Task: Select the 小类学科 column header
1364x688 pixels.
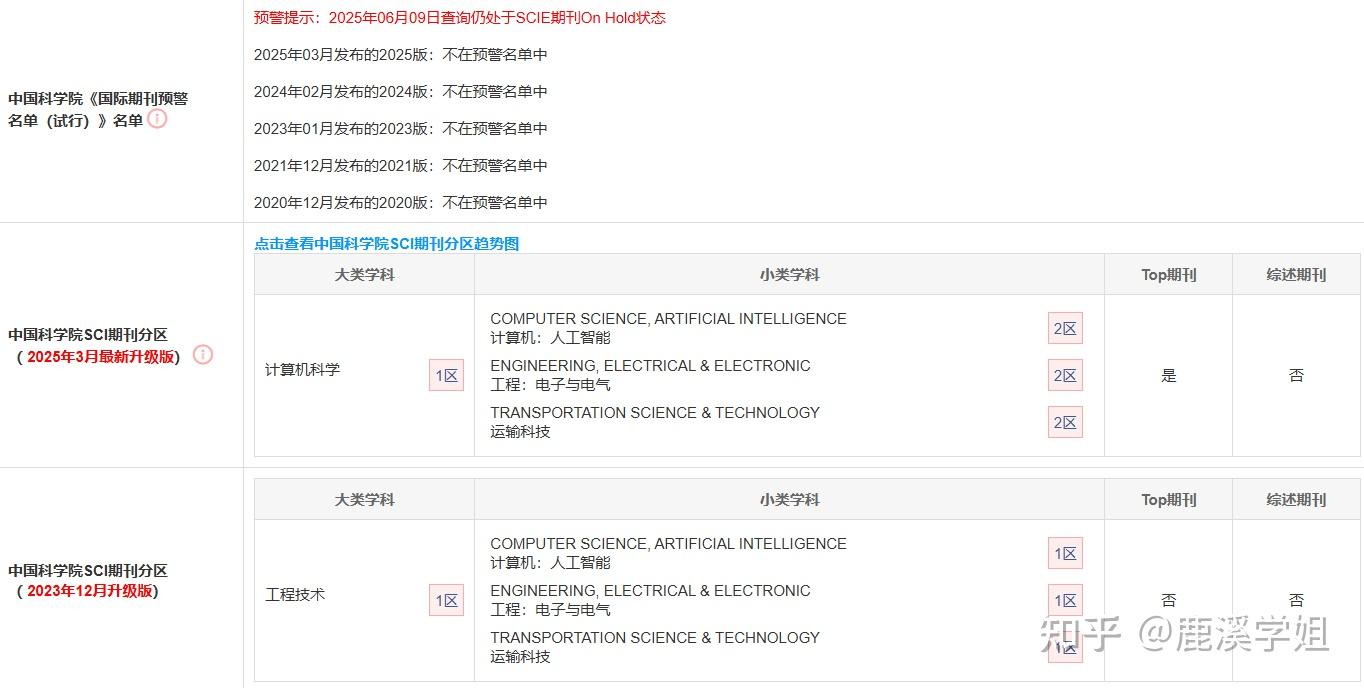Action: (x=790, y=274)
